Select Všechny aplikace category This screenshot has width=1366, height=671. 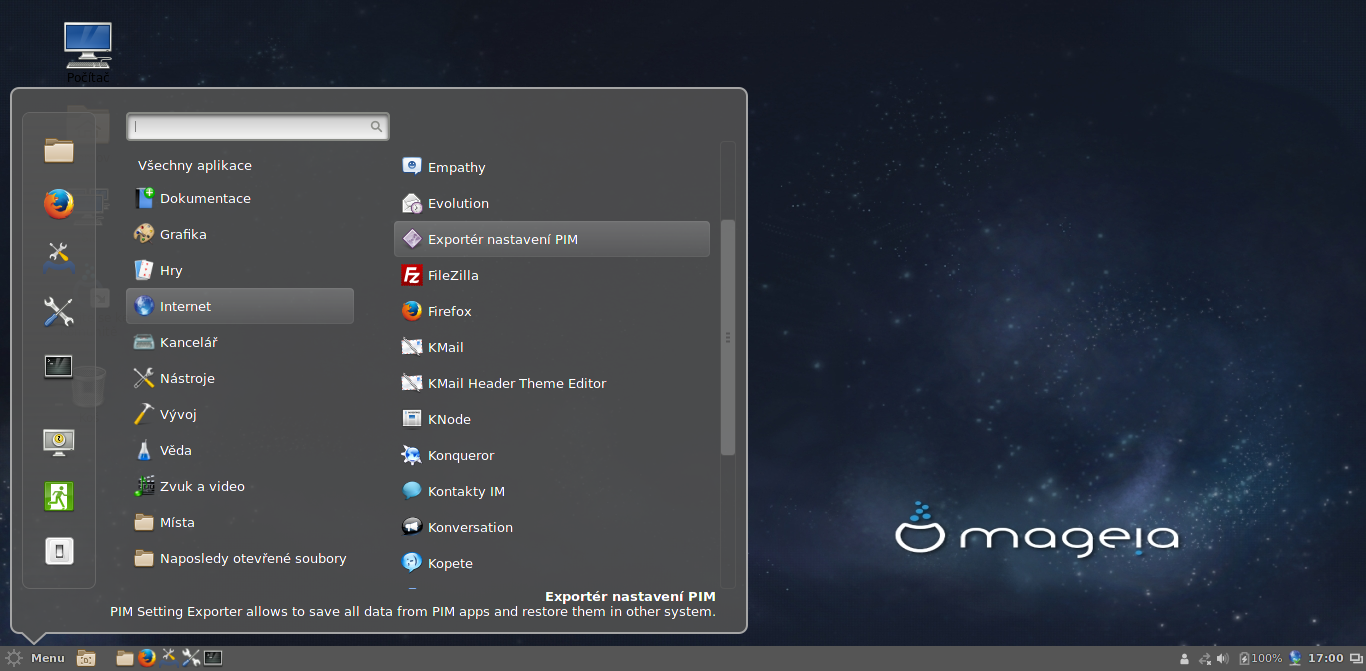240,165
